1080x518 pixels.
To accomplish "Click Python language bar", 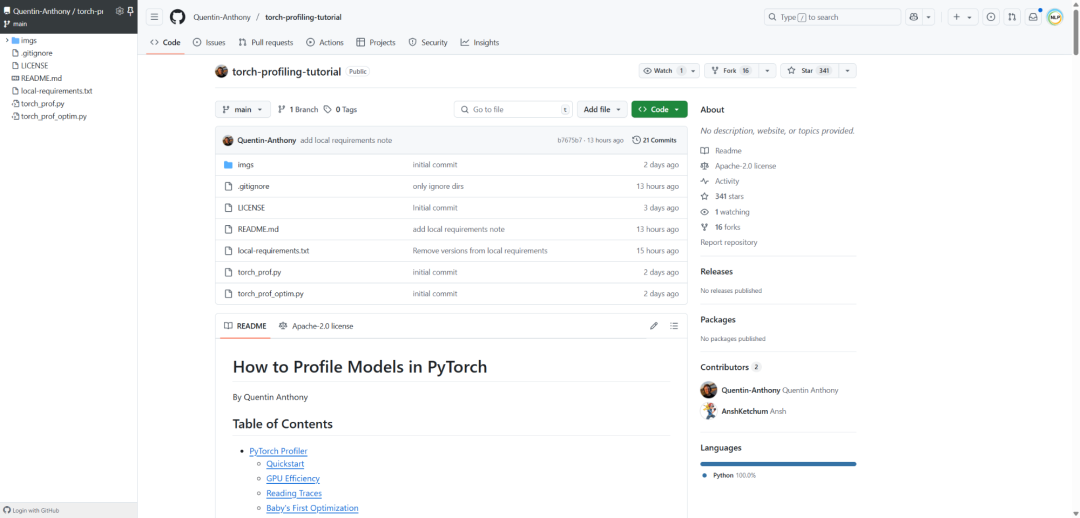I will pos(778,464).
